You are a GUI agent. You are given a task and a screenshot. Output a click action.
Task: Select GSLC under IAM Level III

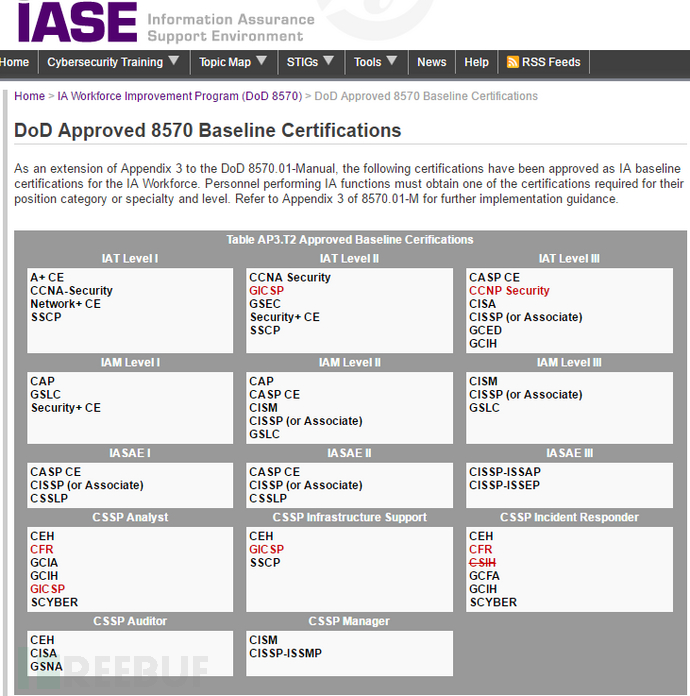pos(484,407)
